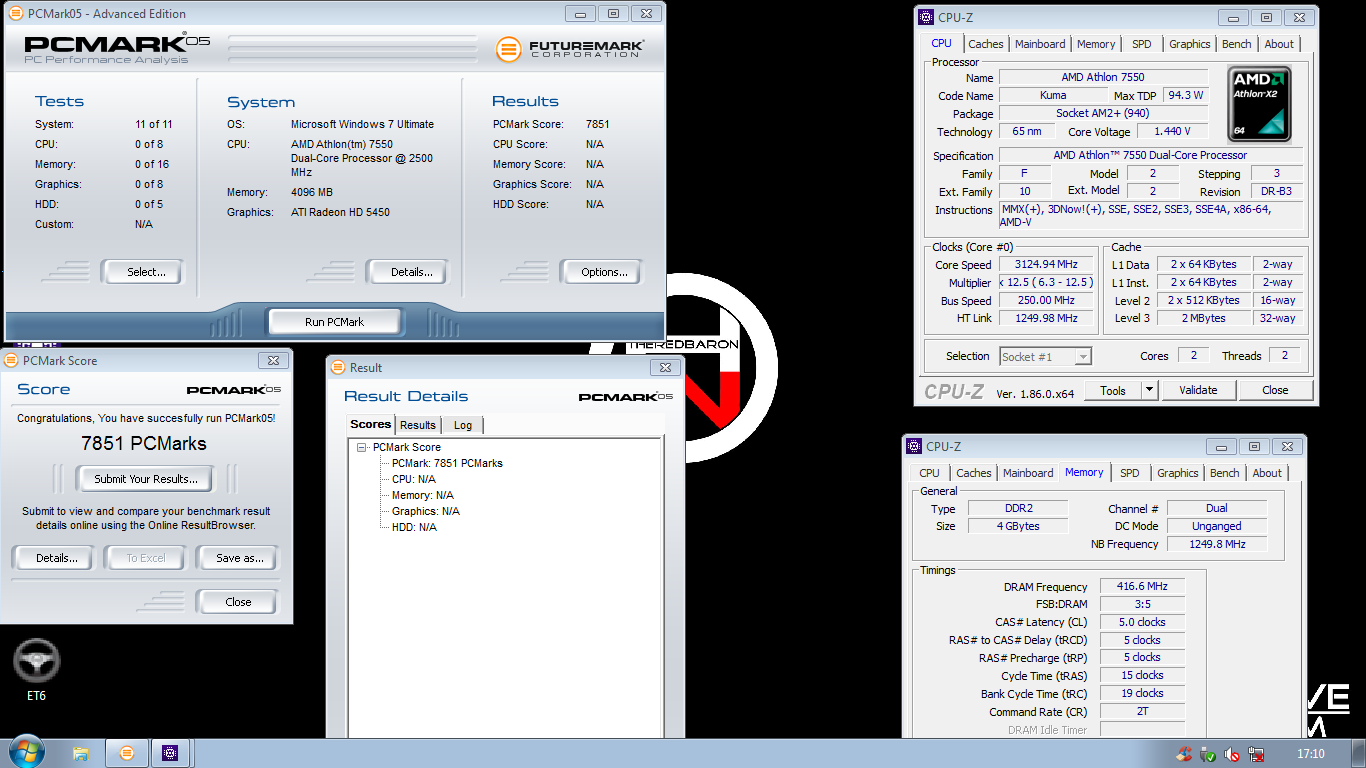Switch to Scores tab in Result window
This screenshot has width=1366, height=768.
pos(370,424)
